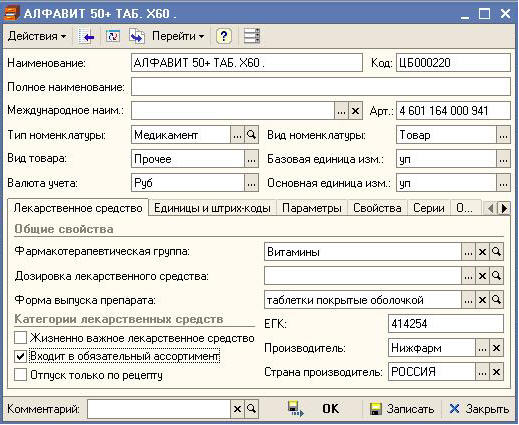Open the Страна производитель selection ellipsis
The height and width of the screenshot is (425, 519).
(482, 372)
